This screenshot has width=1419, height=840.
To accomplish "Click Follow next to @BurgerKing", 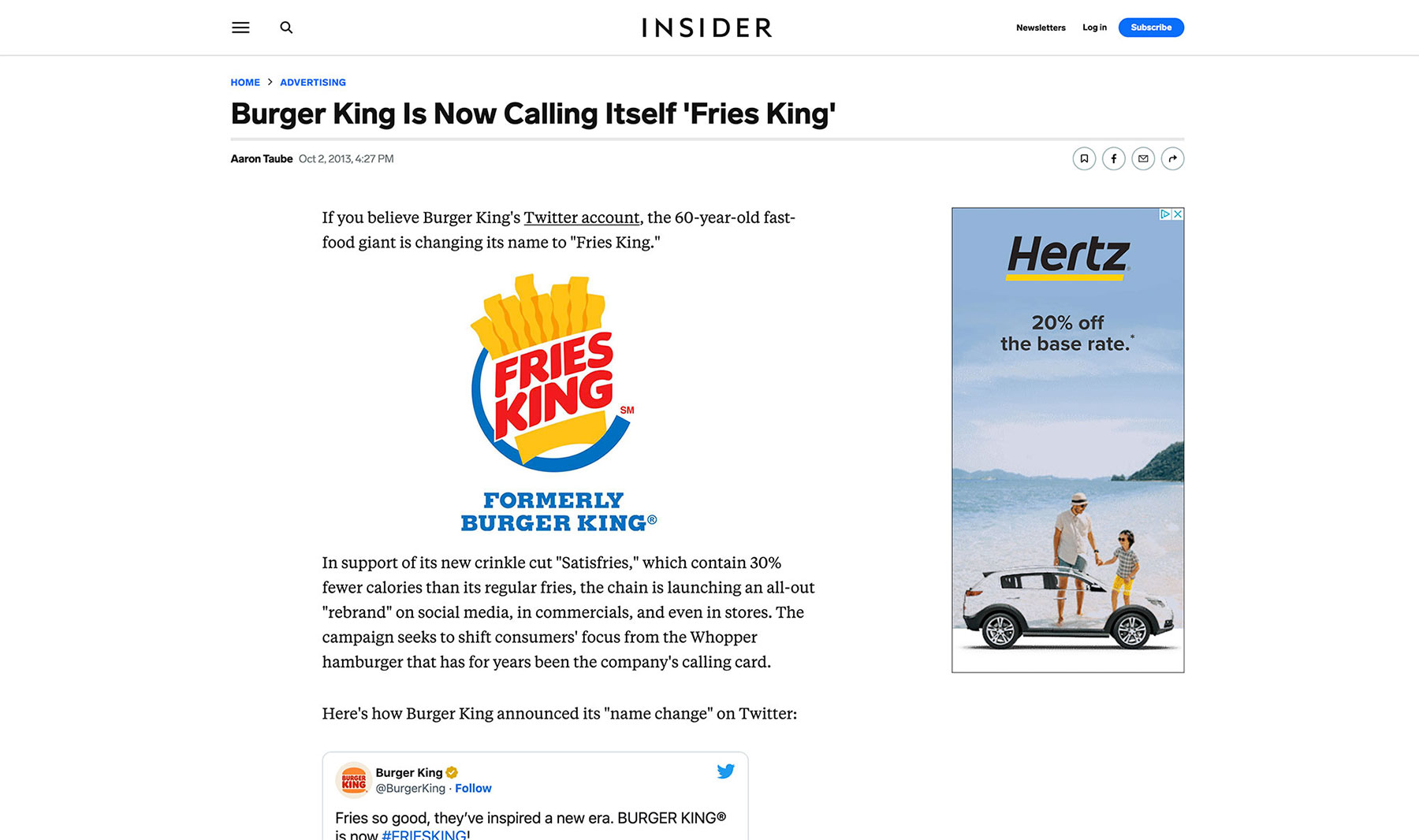I will 473,788.
